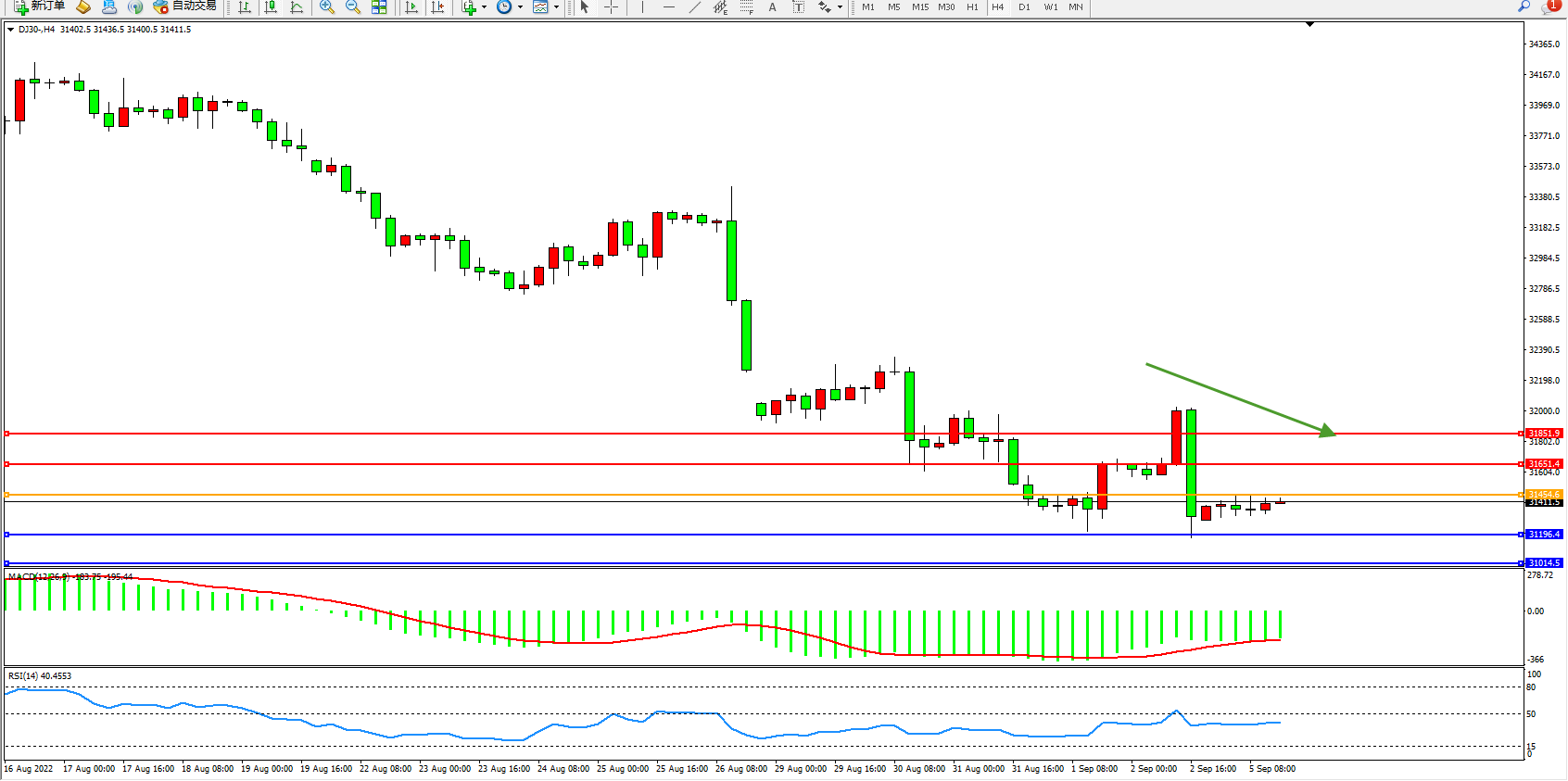
Task: Click the chart shift triangle marker
Action: [x=1309, y=24]
